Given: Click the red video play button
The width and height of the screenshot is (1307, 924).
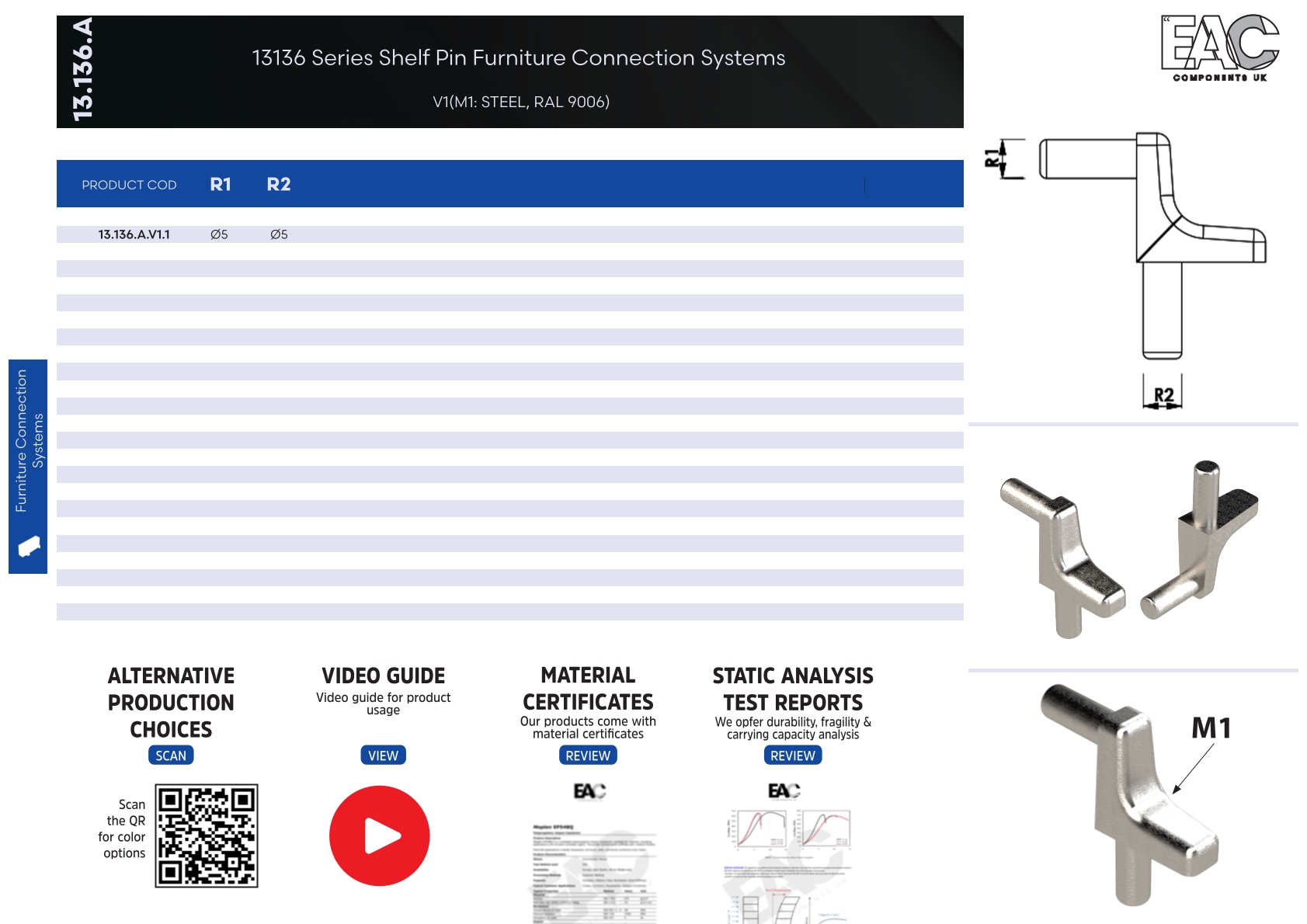Looking at the screenshot, I should tap(379, 835).
